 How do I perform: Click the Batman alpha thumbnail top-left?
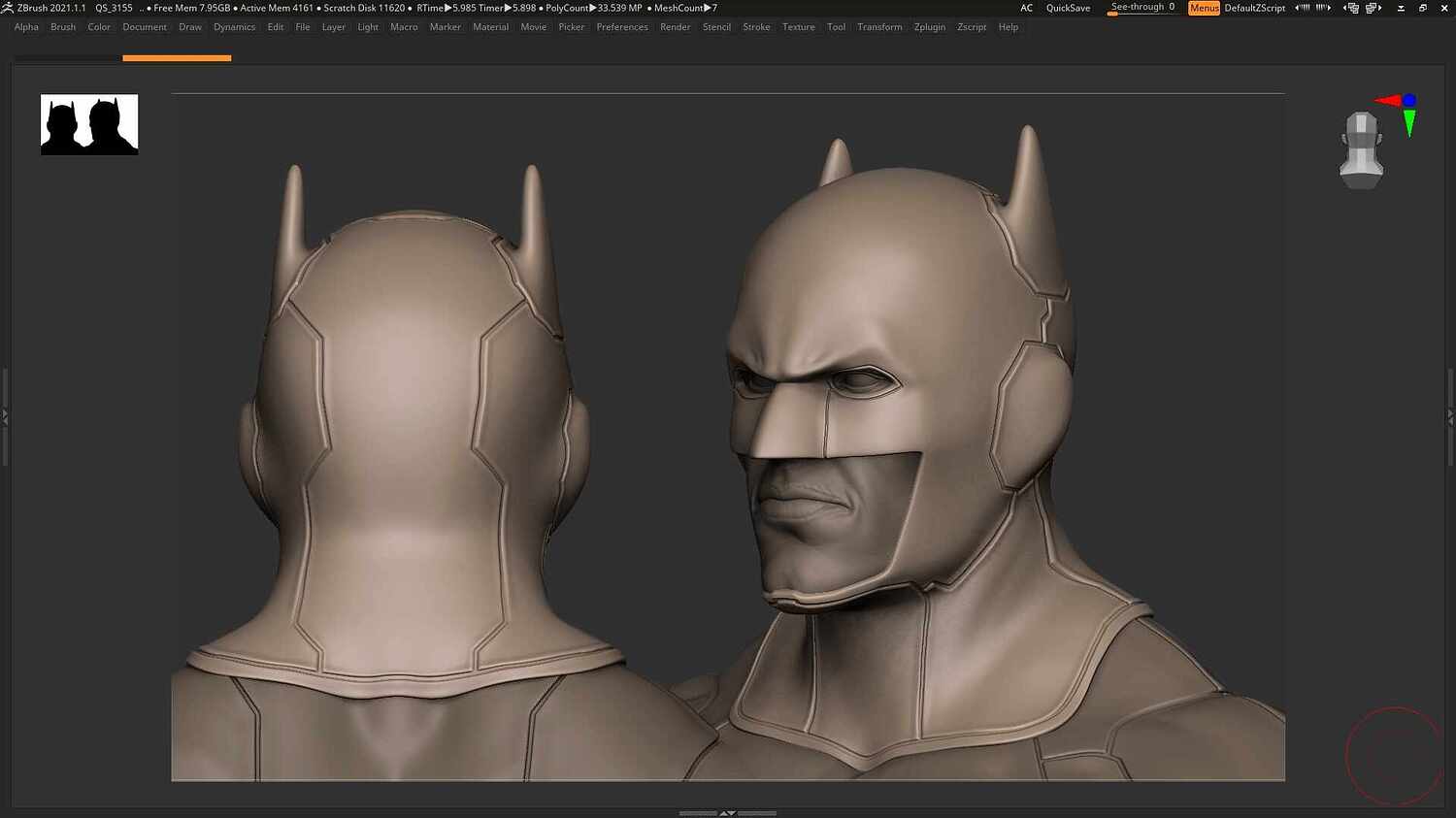(x=88, y=124)
